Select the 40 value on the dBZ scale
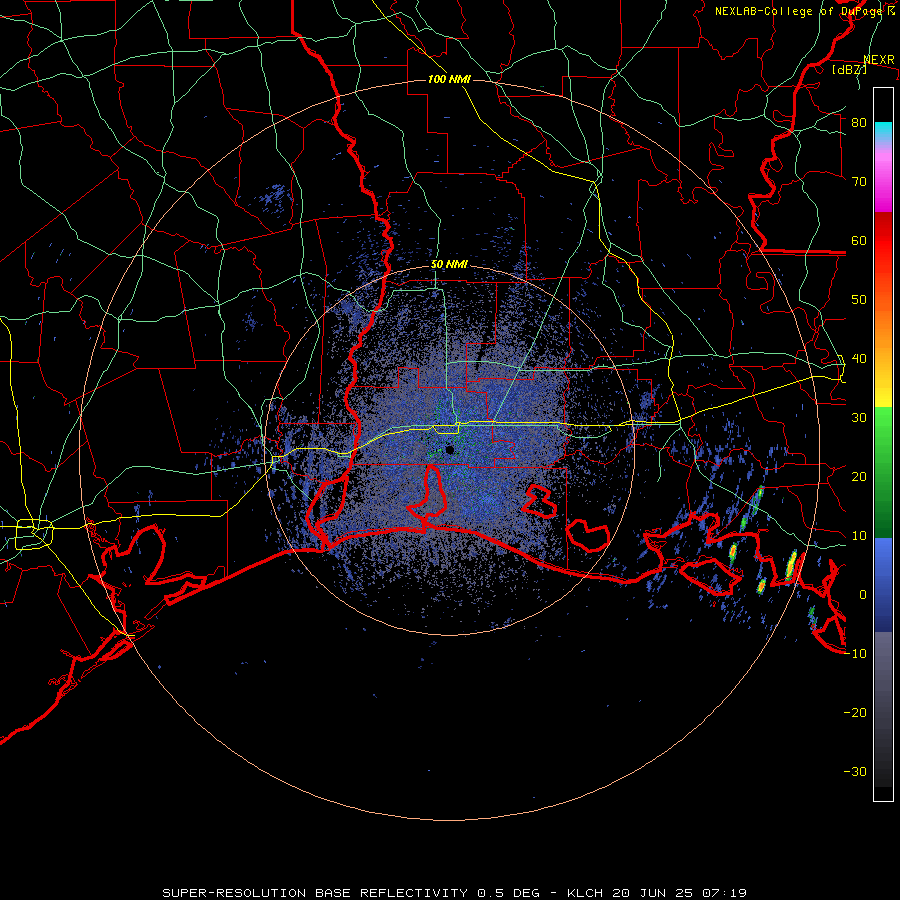This screenshot has height=900, width=900. [859, 359]
